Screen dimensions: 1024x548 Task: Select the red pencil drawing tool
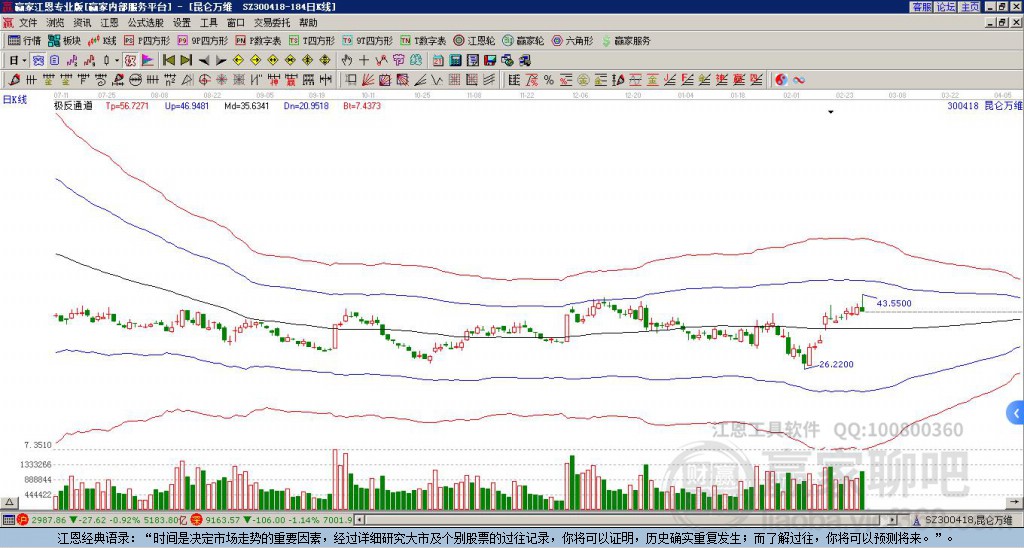pos(14,80)
